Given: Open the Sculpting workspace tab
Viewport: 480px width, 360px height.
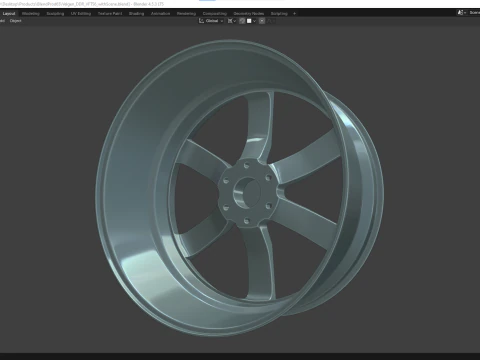Looking at the screenshot, I should [x=55, y=14].
